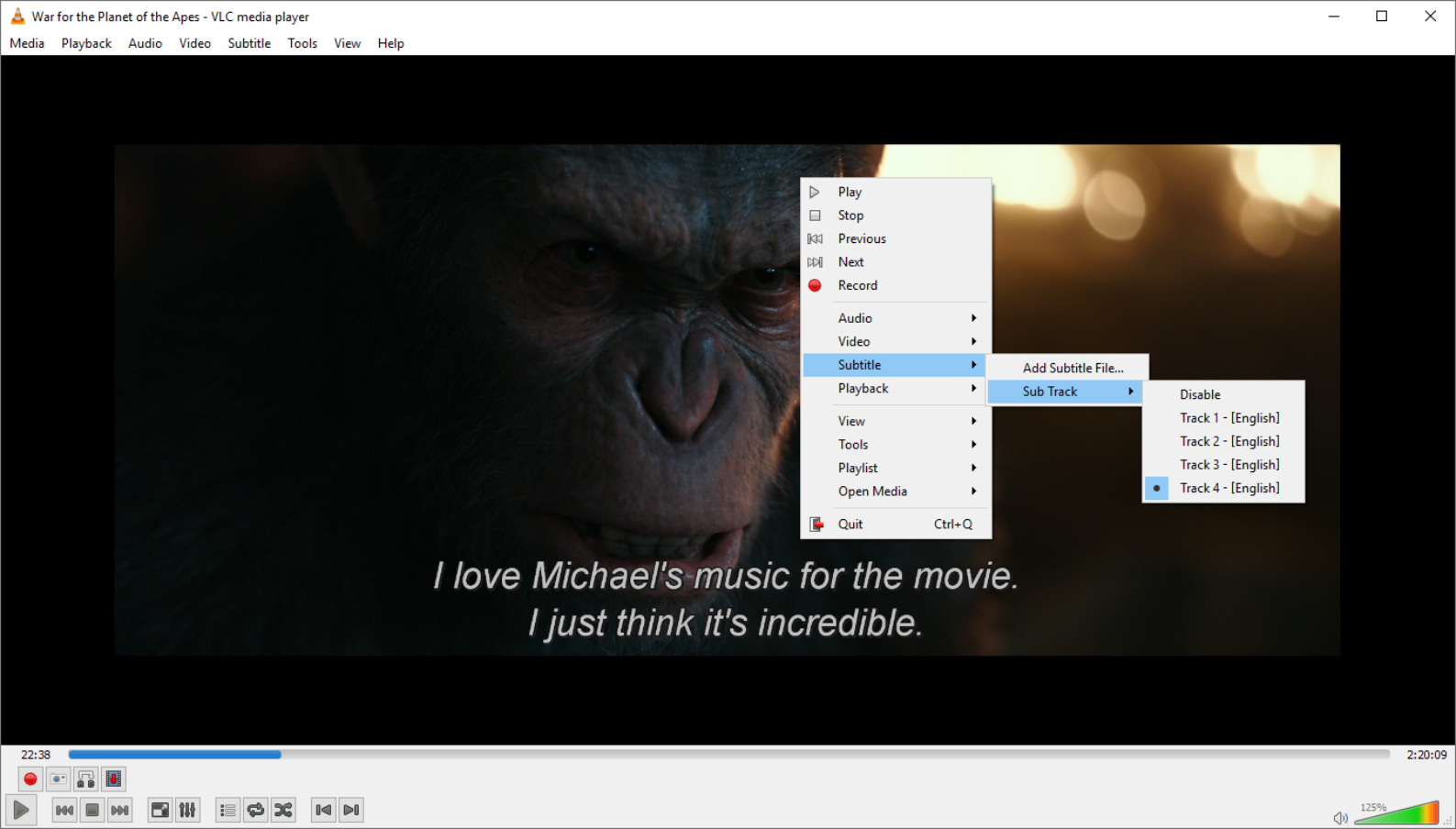Click the red Record button in the bottom toolbar
Image resolution: width=1456 pixels, height=829 pixels.
pos(30,779)
